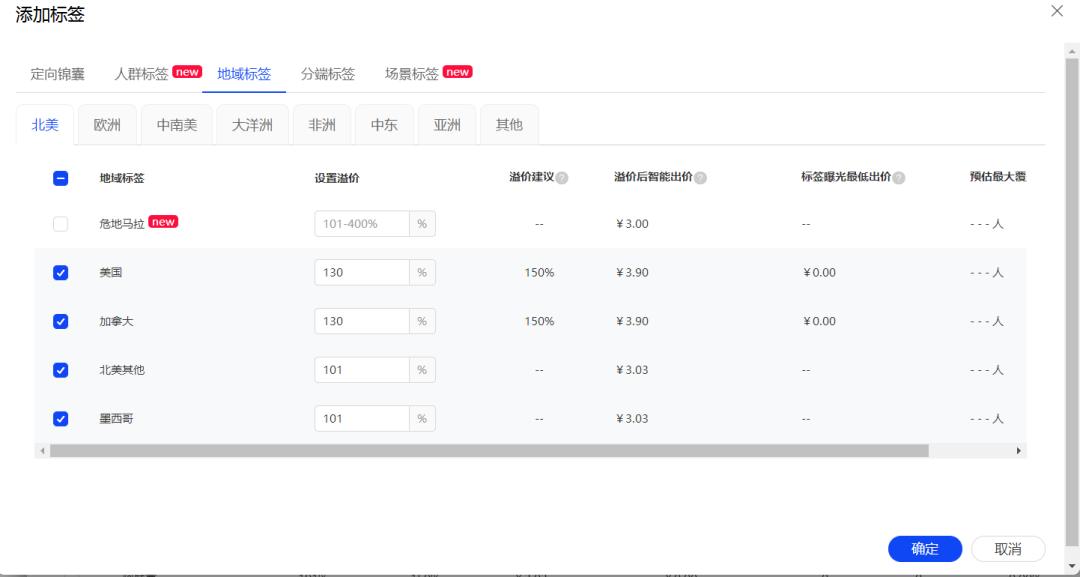Screen dimensions: 1080x577
Task: Click the new badge beside 危地马拉
Action: [162, 221]
